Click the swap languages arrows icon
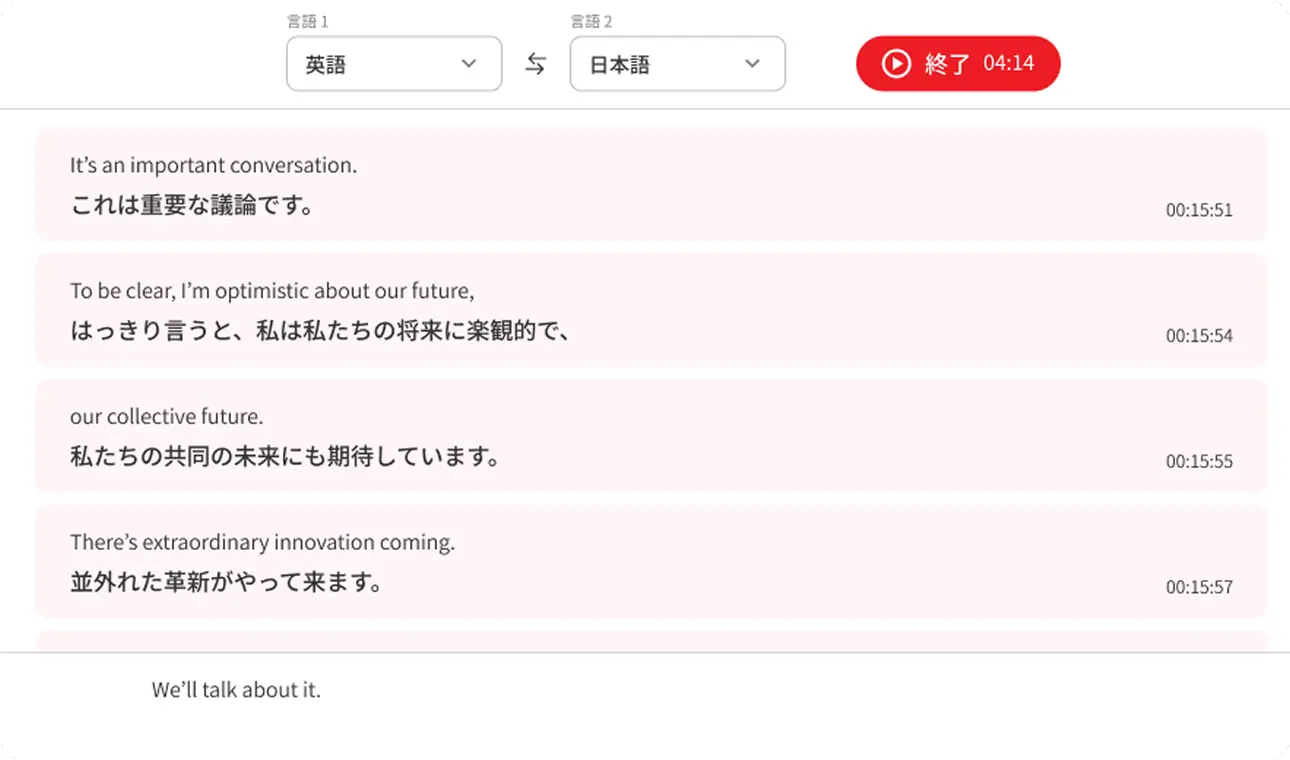The width and height of the screenshot is (1290, 760). 536,64
